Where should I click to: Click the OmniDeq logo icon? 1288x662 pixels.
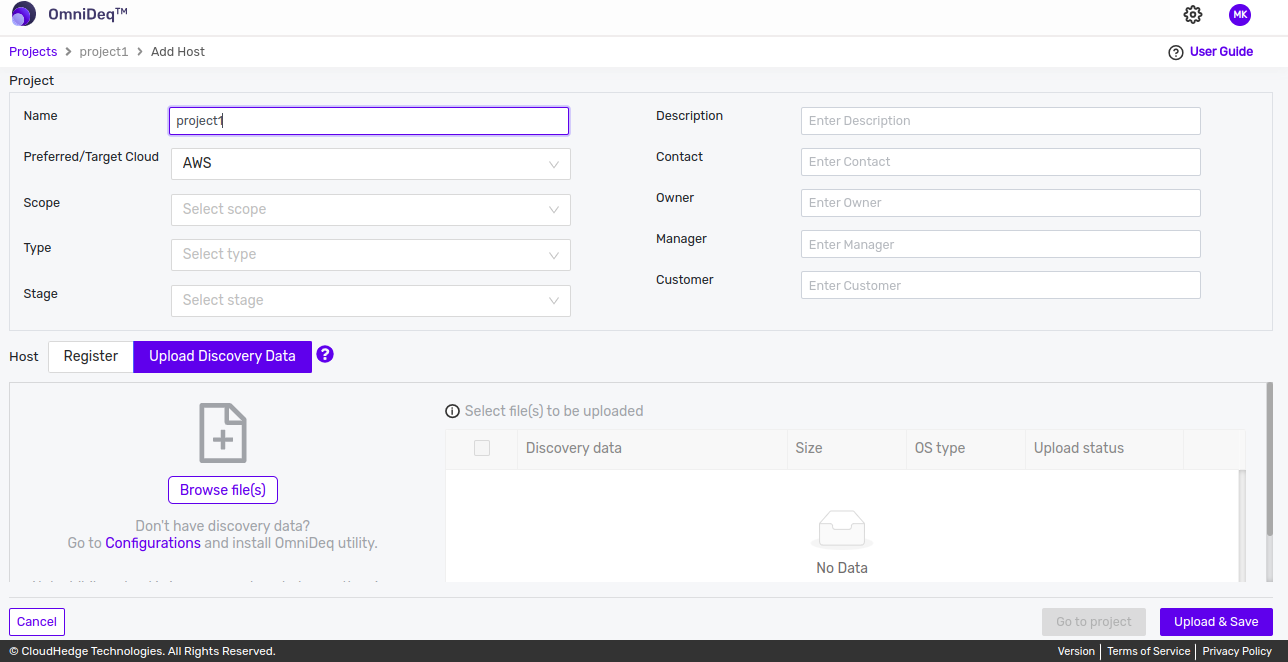click(x=24, y=14)
